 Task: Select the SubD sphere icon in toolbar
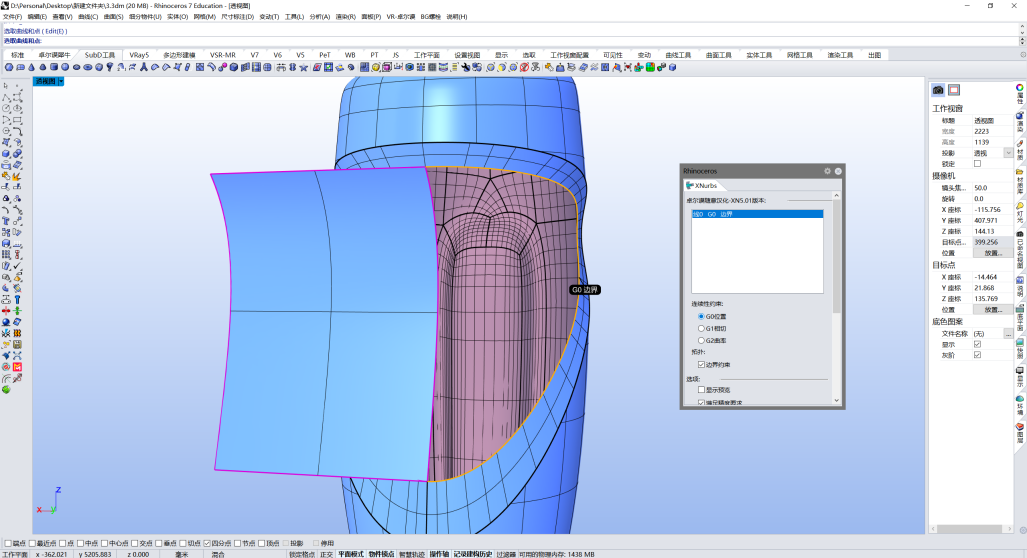point(65,67)
